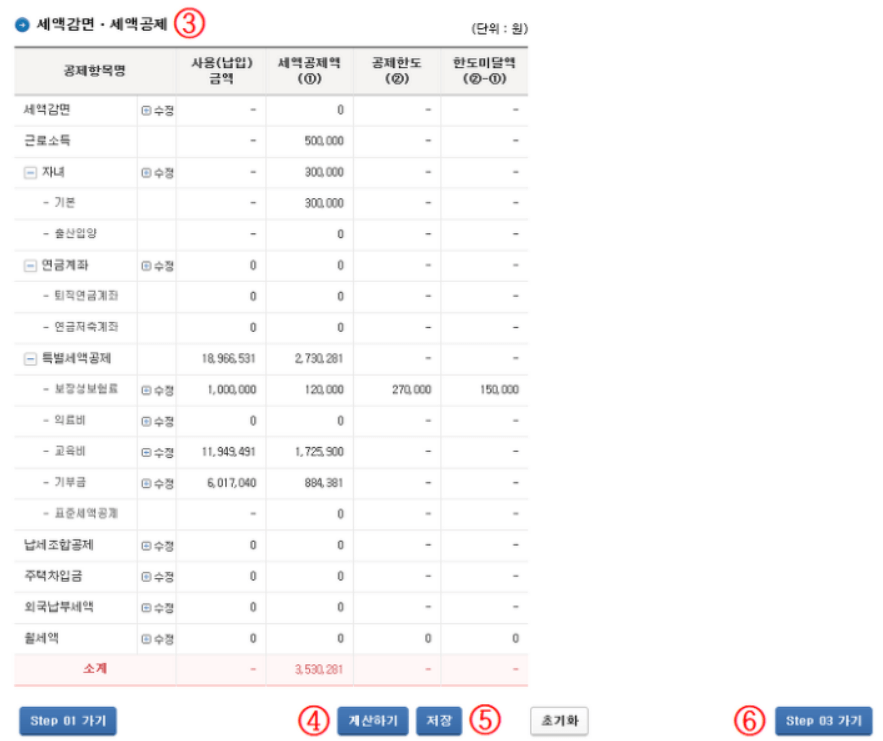Click the 공제항목명 column header
Viewport: 883px width, 741px height.
(95, 71)
